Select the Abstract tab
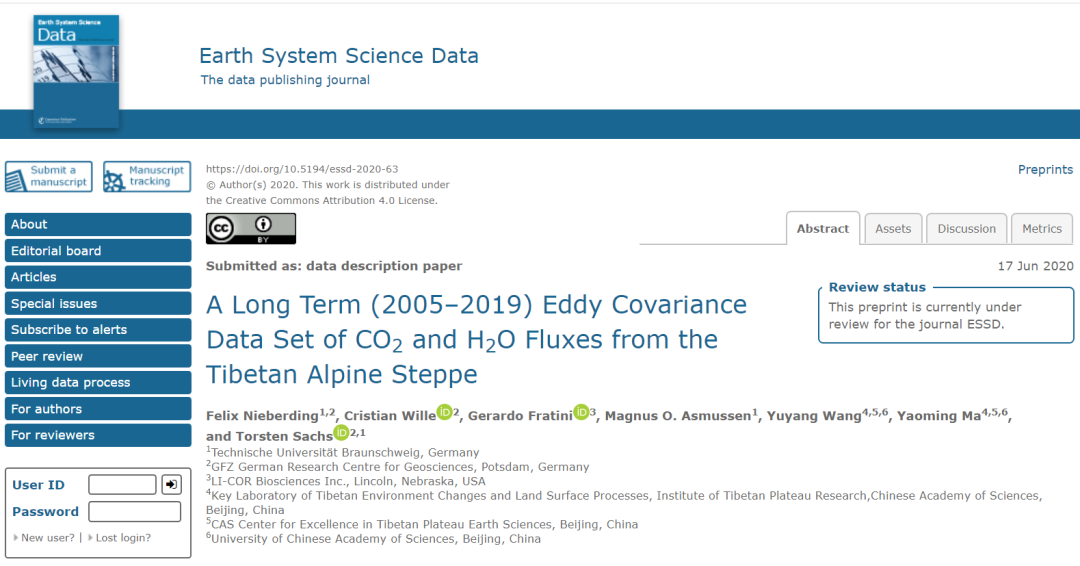The image size is (1080, 566). pos(822,229)
